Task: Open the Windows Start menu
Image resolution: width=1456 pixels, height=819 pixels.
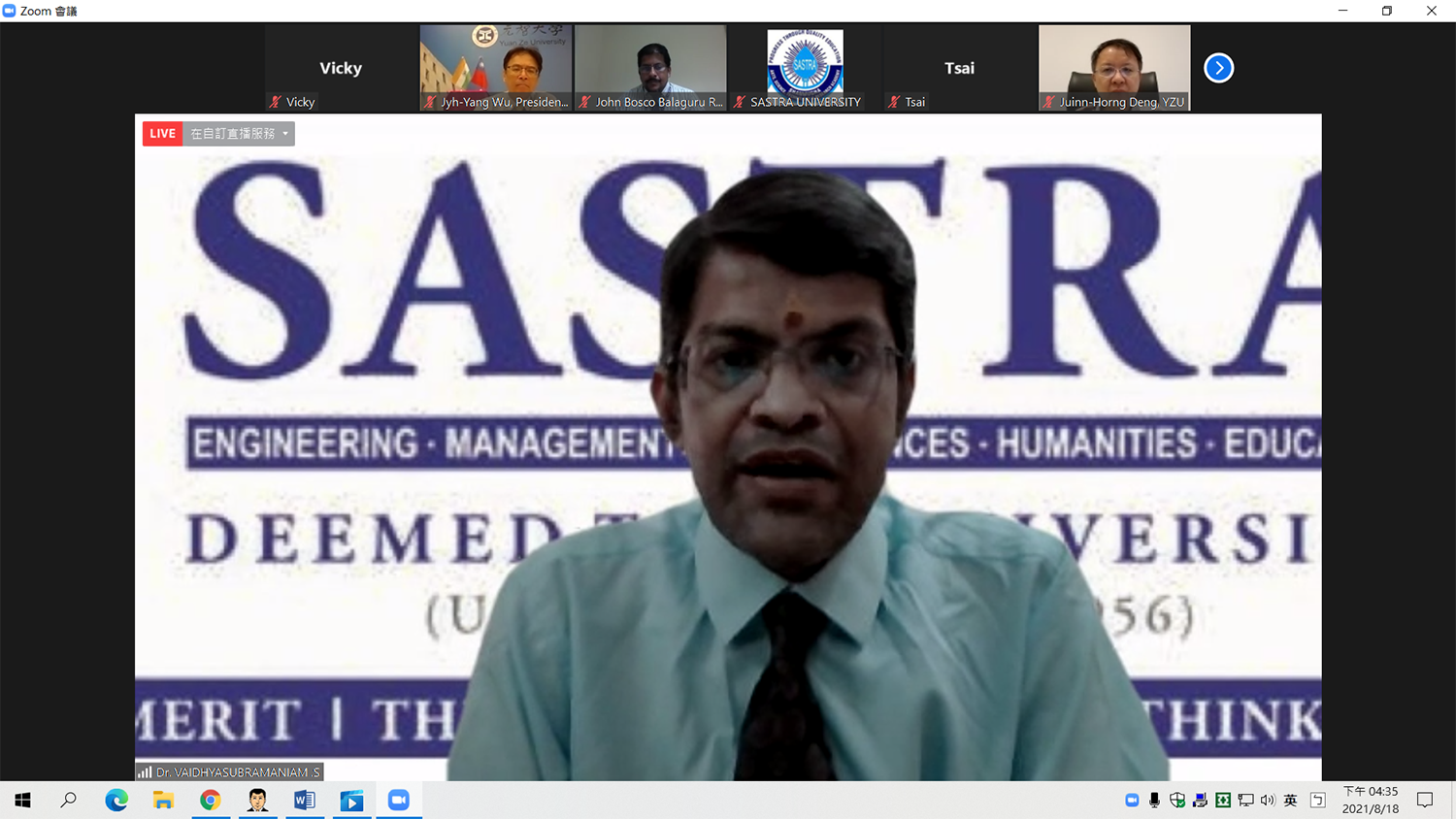Action: click(22, 801)
